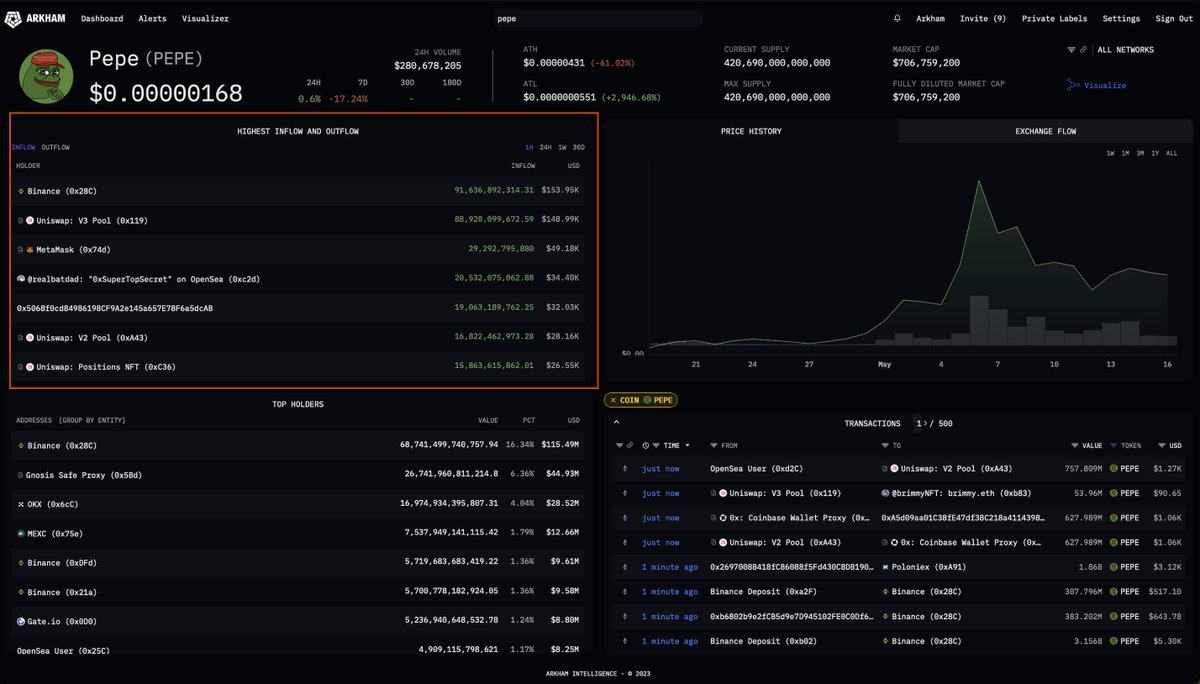The width and height of the screenshot is (1200, 684).
Task: Select 1H range for inflow table
Action: 529,147
